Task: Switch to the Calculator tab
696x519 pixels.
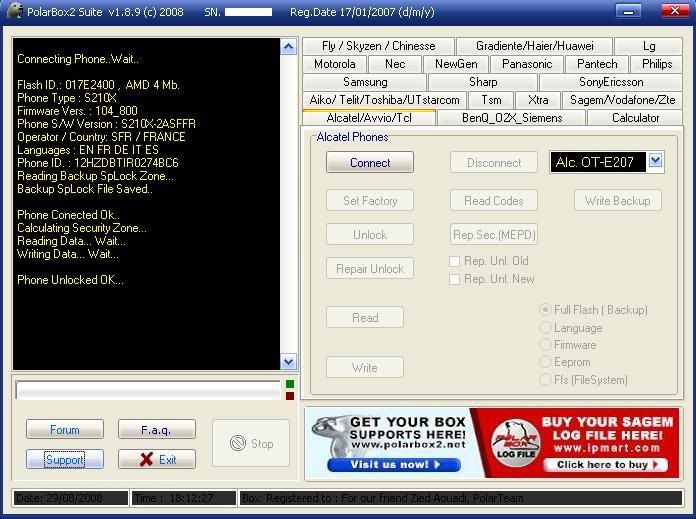Action: pos(635,118)
